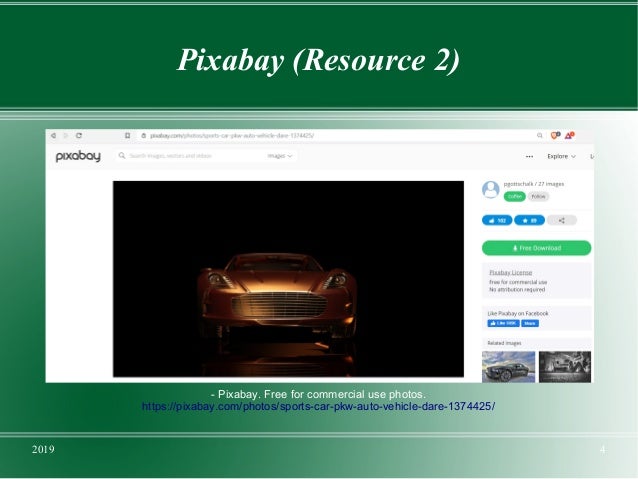Click the green Free Download button
The width and height of the screenshot is (638, 479).
click(536, 248)
